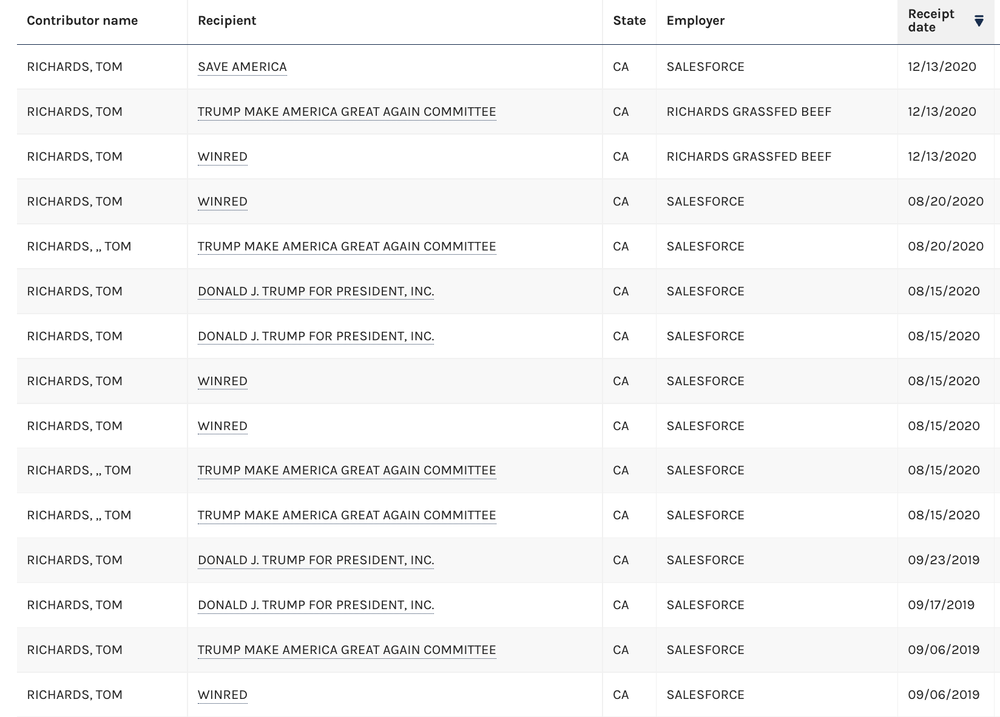Viewport: 1000px width, 717px height.
Task: Select CA state cell in WINRED 09/06/2019 row
Action: [x=621, y=695]
